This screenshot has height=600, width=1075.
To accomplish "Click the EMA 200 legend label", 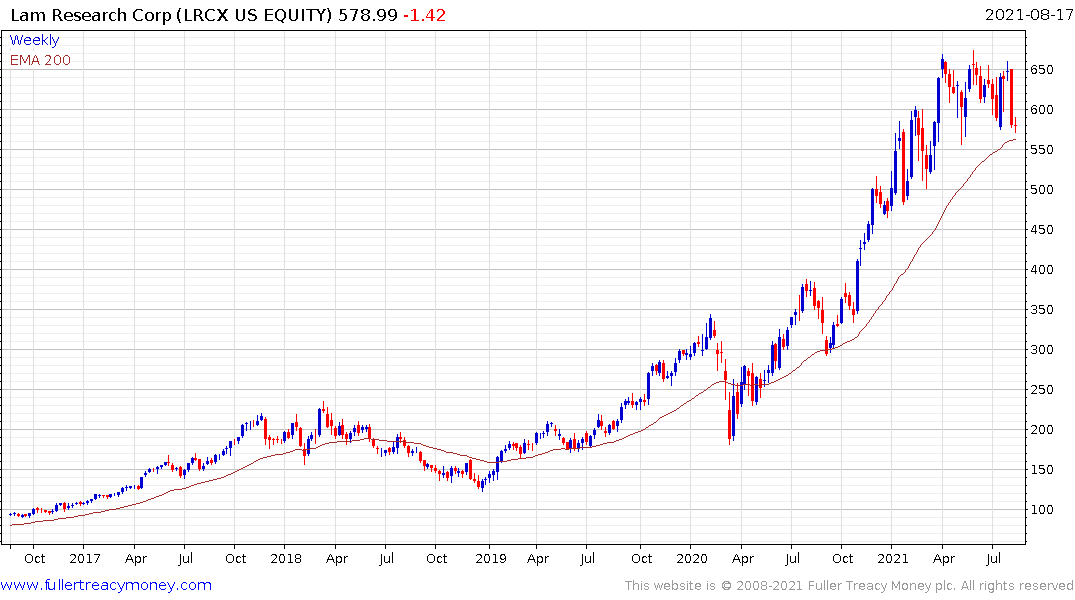I will (40, 60).
